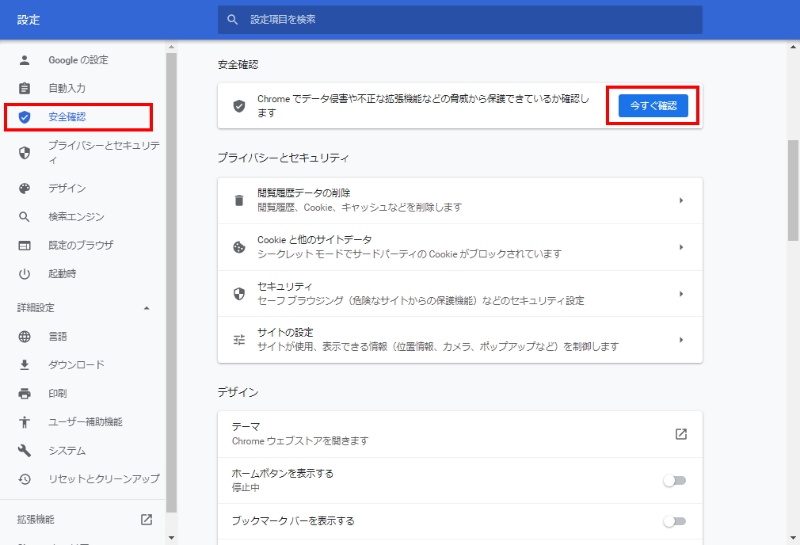Click the magnifier icon beside 検索エンジン
Screen dimensions: 800x545
pyautogui.click(x=25, y=217)
